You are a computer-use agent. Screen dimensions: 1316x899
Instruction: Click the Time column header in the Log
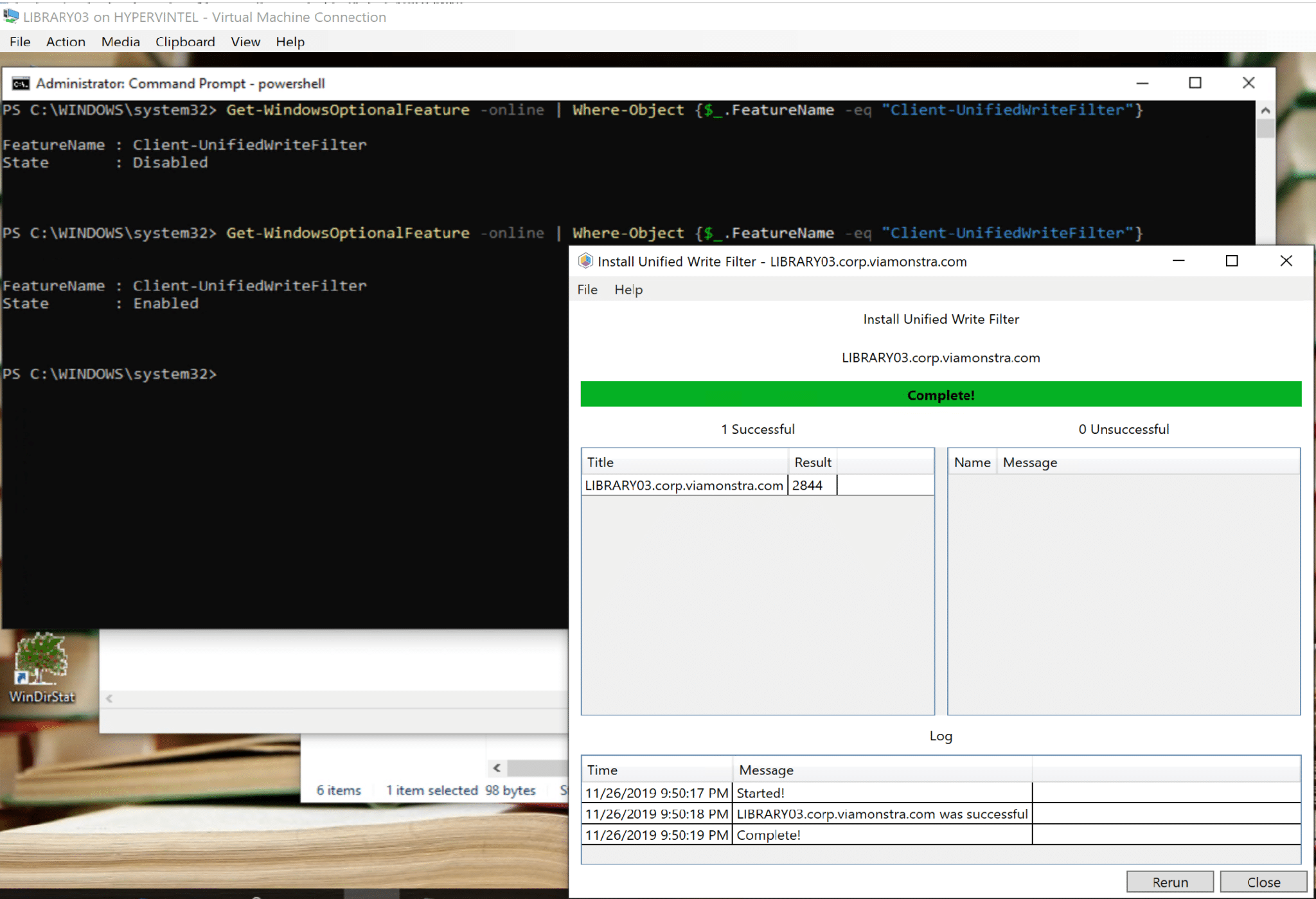tap(601, 769)
